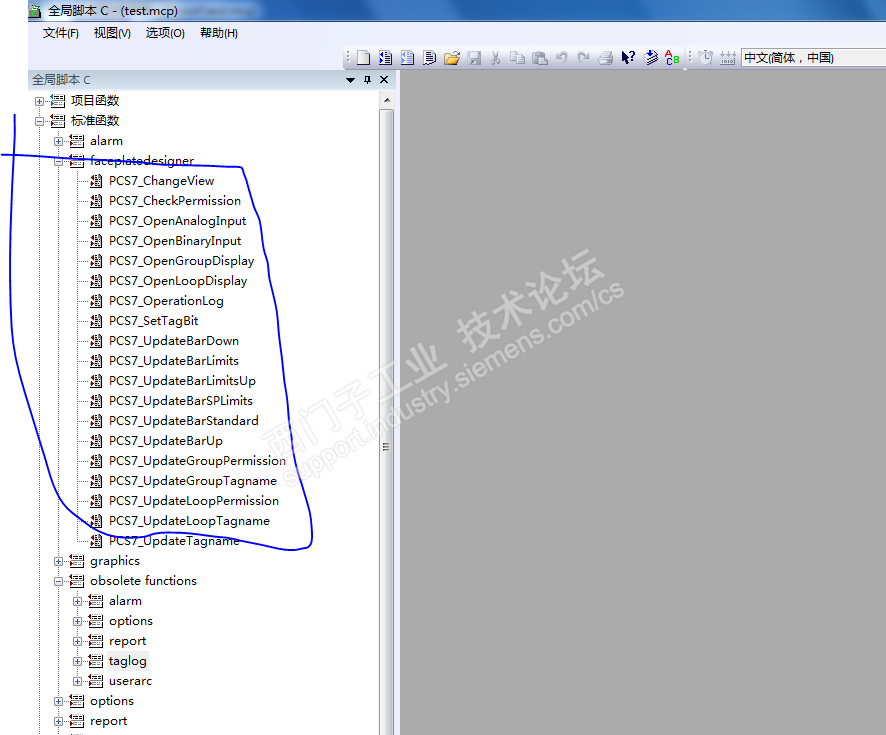Click the function icon next to PCS7_SetTagBit

pyautogui.click(x=97, y=321)
